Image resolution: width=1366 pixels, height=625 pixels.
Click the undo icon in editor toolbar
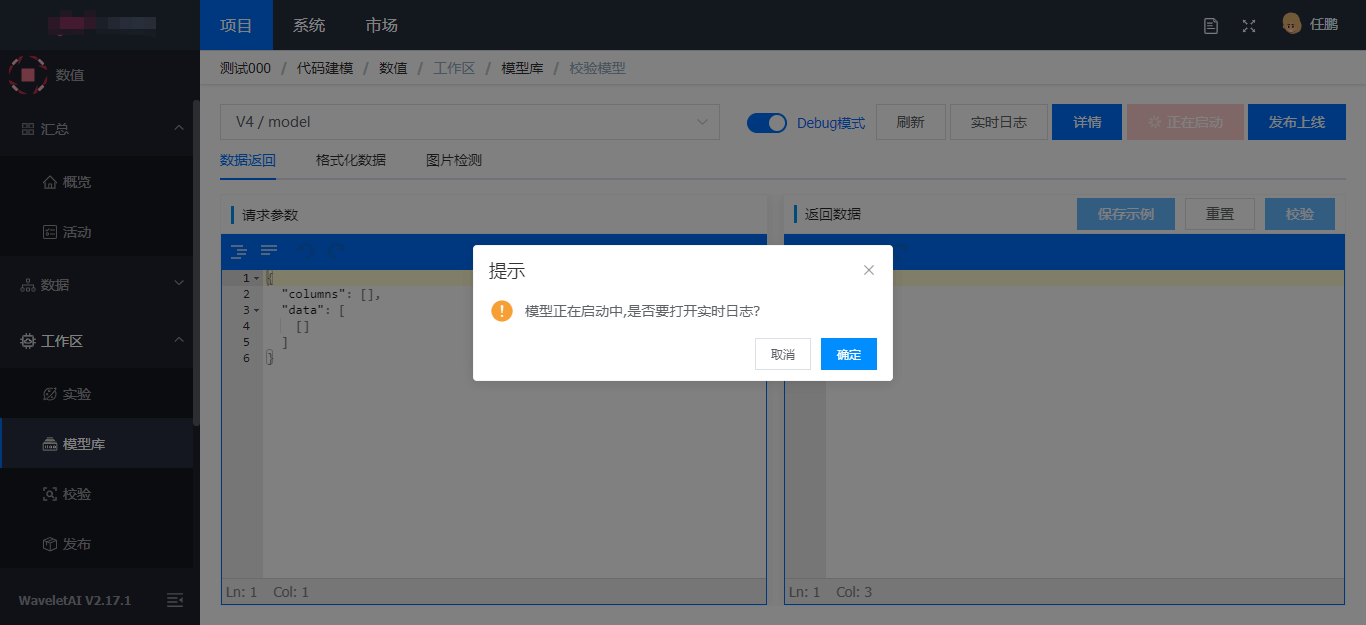[x=307, y=251]
